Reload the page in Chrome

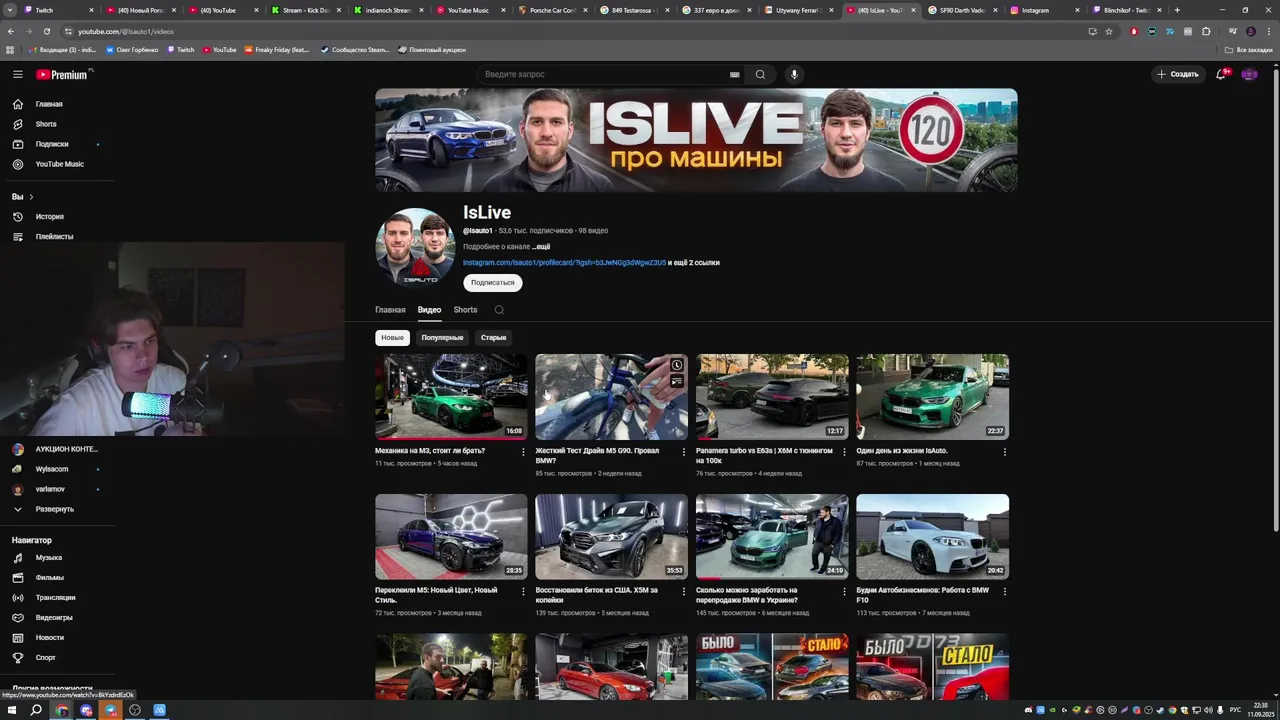(x=46, y=31)
